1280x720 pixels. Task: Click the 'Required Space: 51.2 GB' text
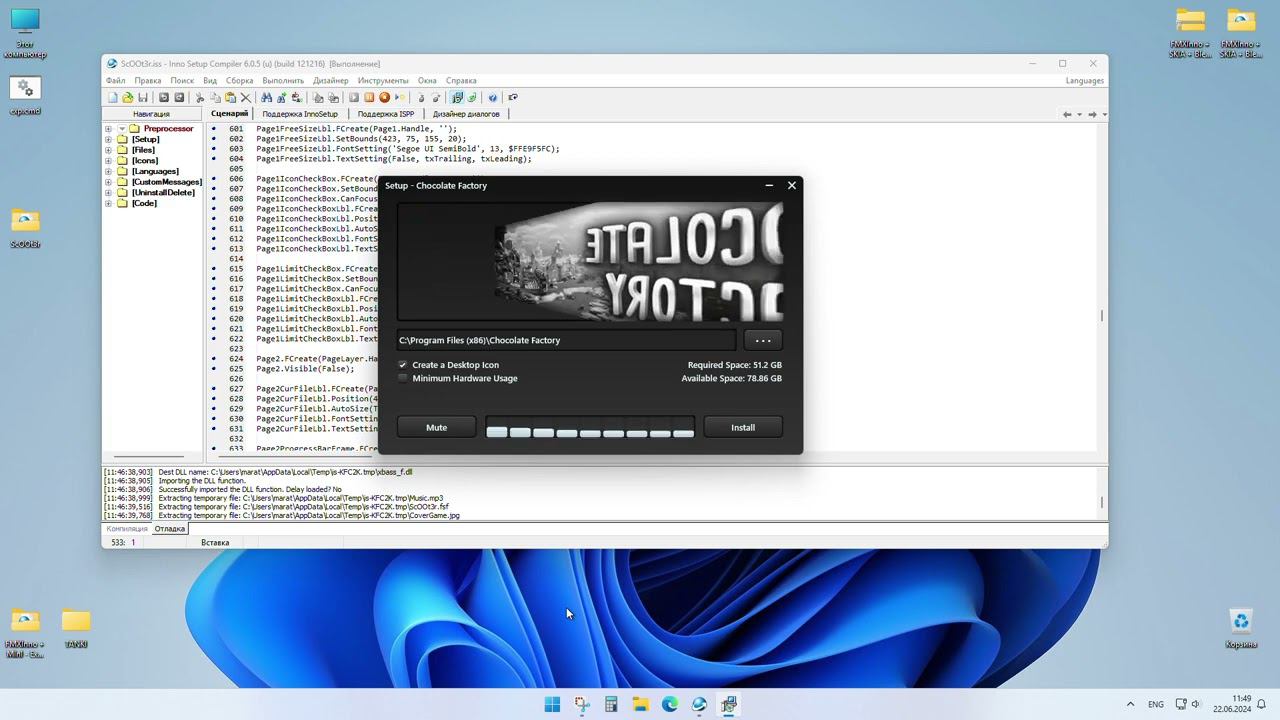pos(735,365)
